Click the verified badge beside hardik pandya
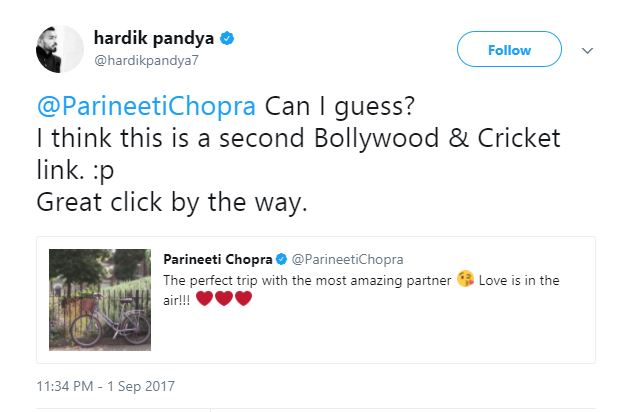Viewport: 635px width, 412px height. [228, 39]
